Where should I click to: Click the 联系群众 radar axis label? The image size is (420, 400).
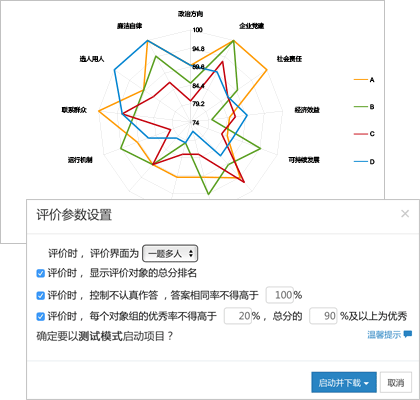tap(74, 110)
